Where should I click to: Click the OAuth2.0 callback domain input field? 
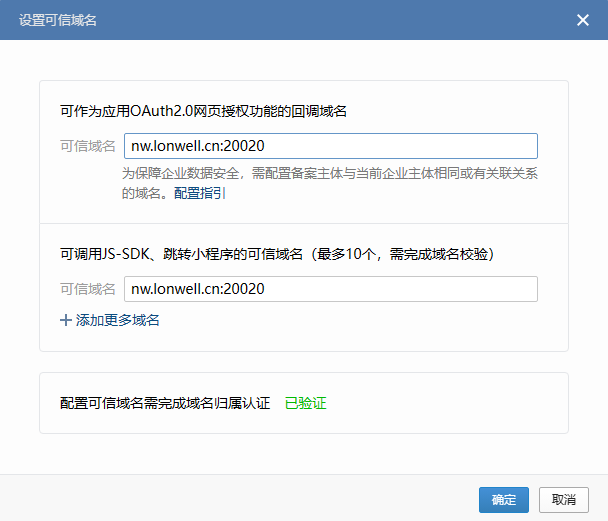pyautogui.click(x=330, y=146)
